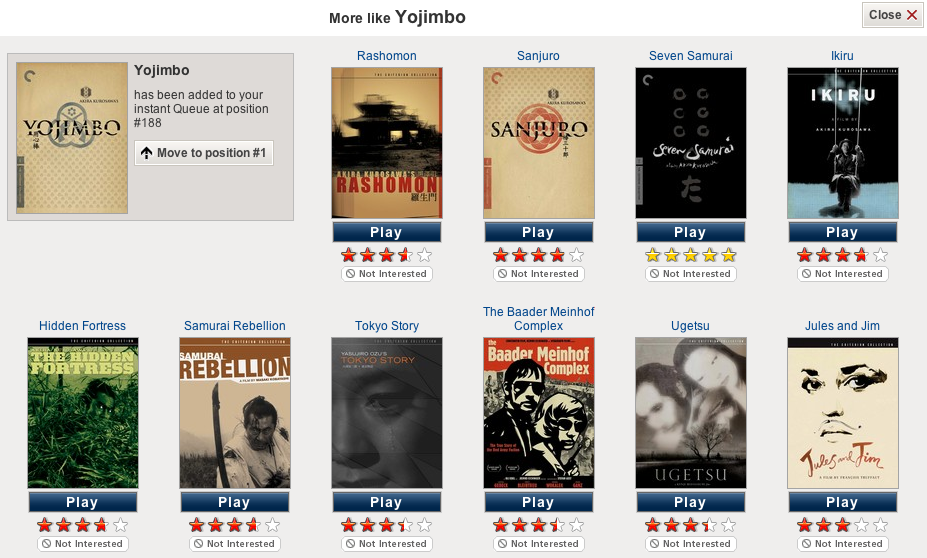Set Seven Samurai rating to three stars
The width and height of the screenshot is (927, 558).
[691, 255]
